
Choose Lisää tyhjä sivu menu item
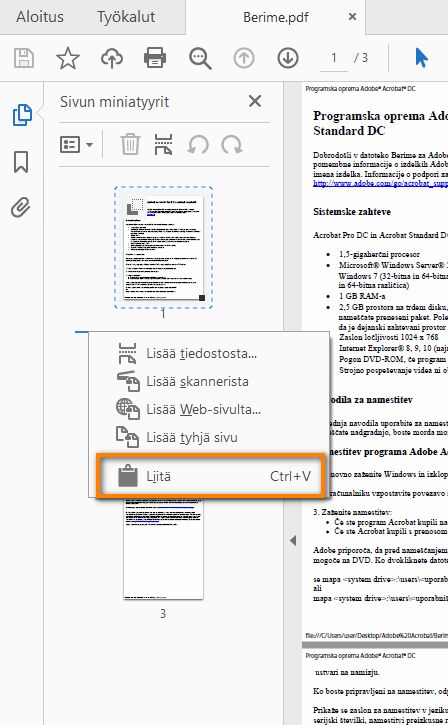pos(209,437)
